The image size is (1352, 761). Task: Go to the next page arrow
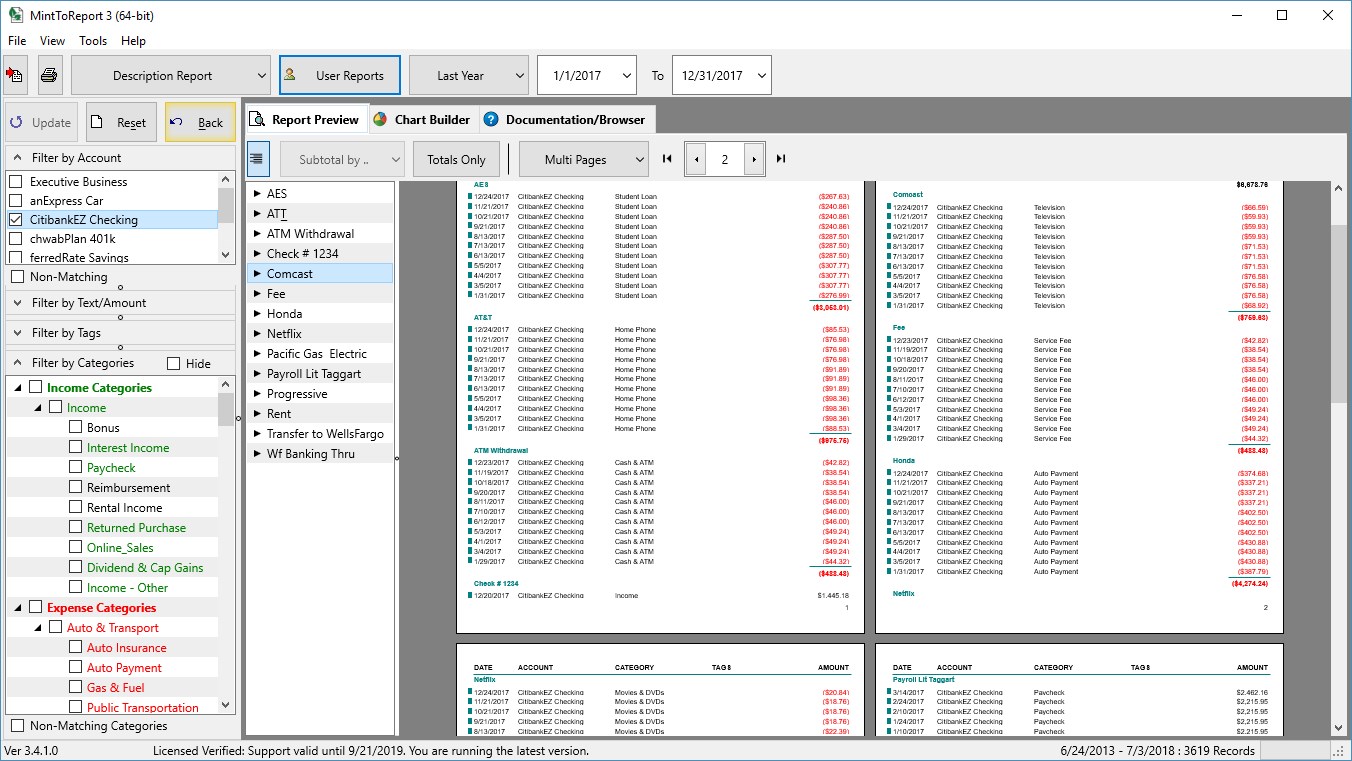pyautogui.click(x=754, y=159)
